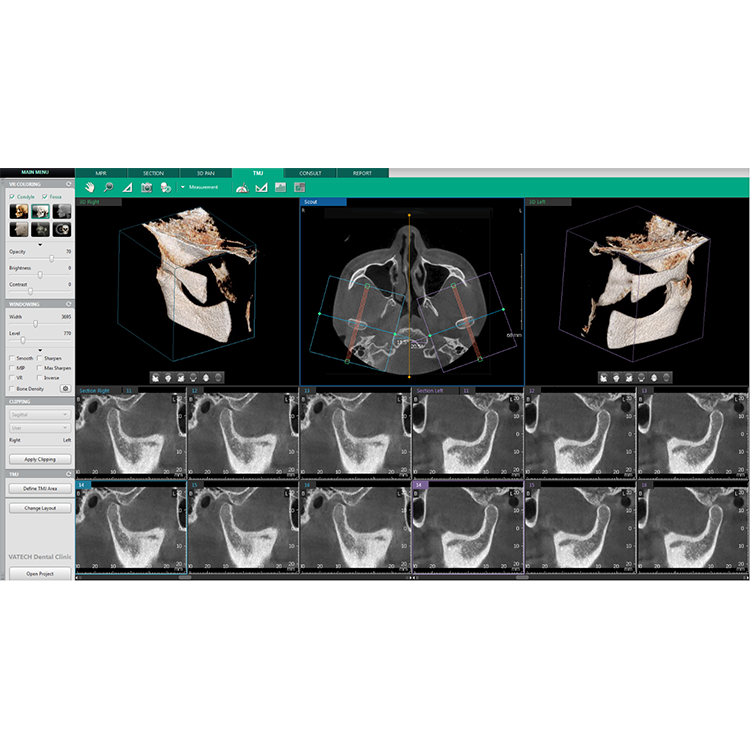
Task: Activate the Zoom magnifier tool
Action: pos(108,187)
